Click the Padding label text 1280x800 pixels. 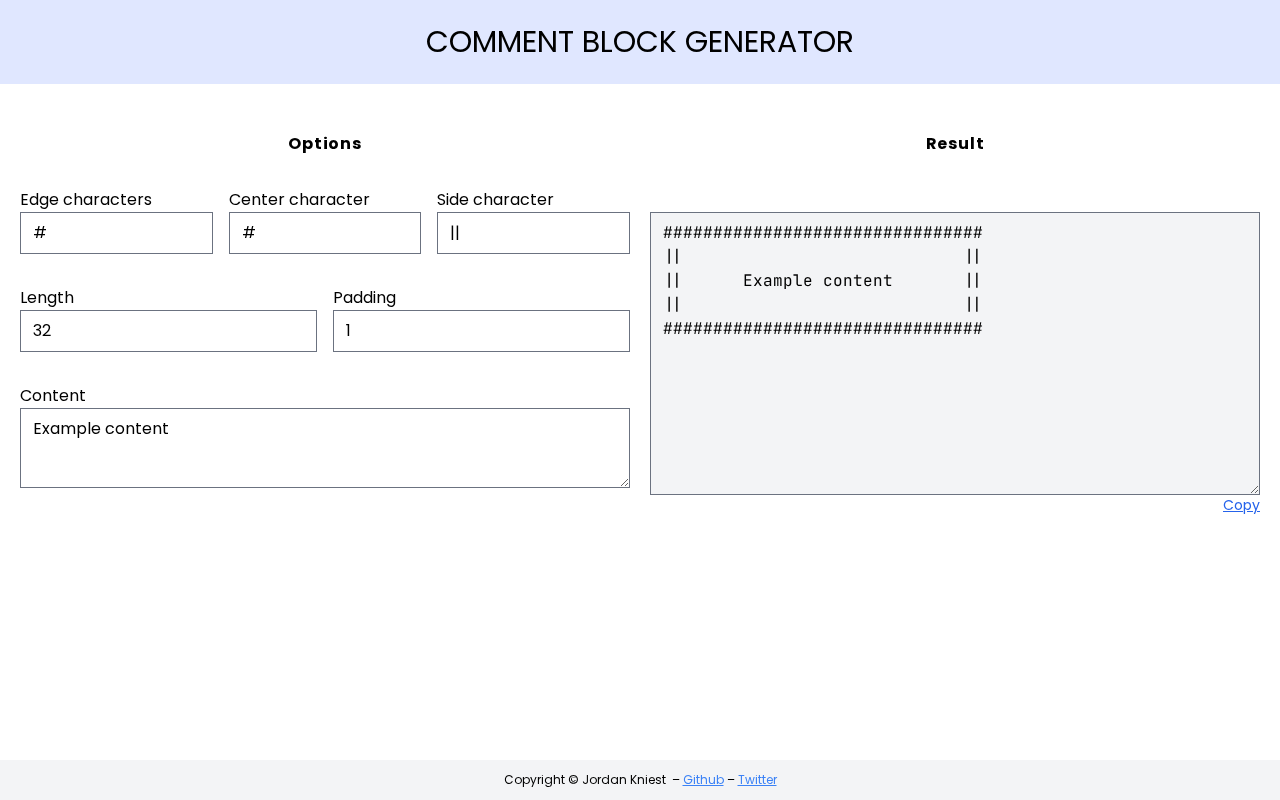pyautogui.click(x=364, y=298)
